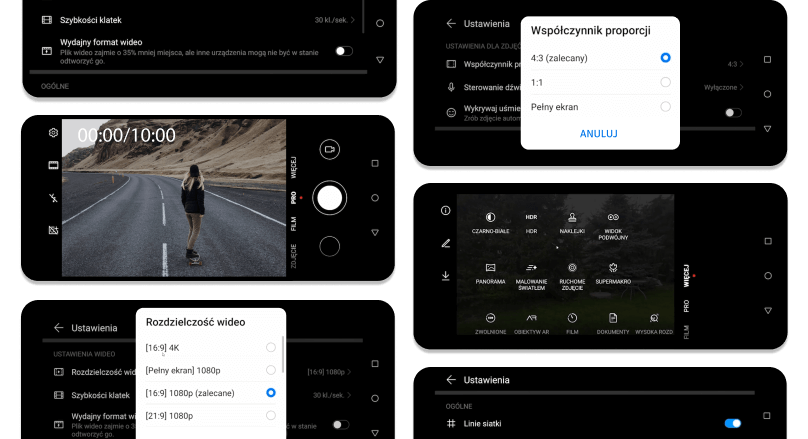The image size is (808, 439).
Task: Tap the camera switch icon above the shutter
Action: coord(329,149)
